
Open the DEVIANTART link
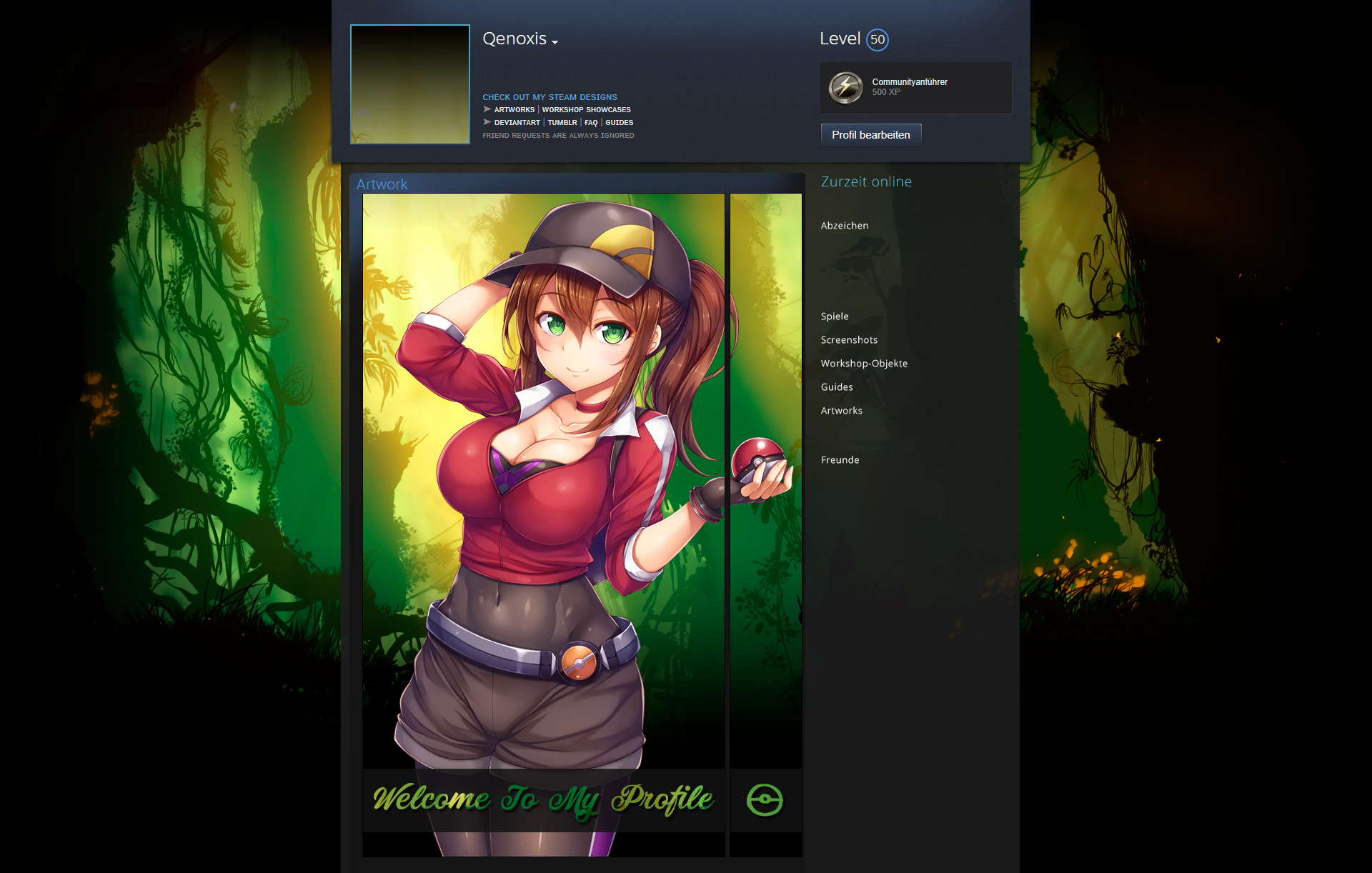tap(517, 123)
